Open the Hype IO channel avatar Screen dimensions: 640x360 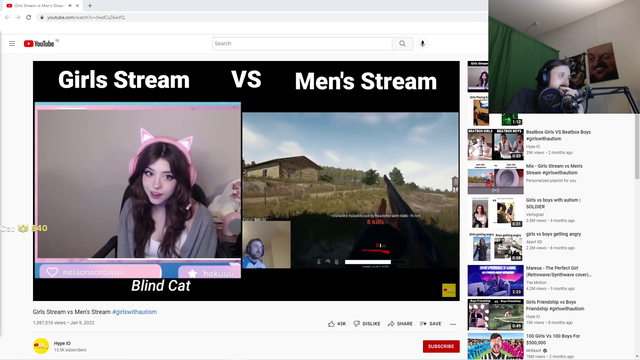pyautogui.click(x=41, y=346)
